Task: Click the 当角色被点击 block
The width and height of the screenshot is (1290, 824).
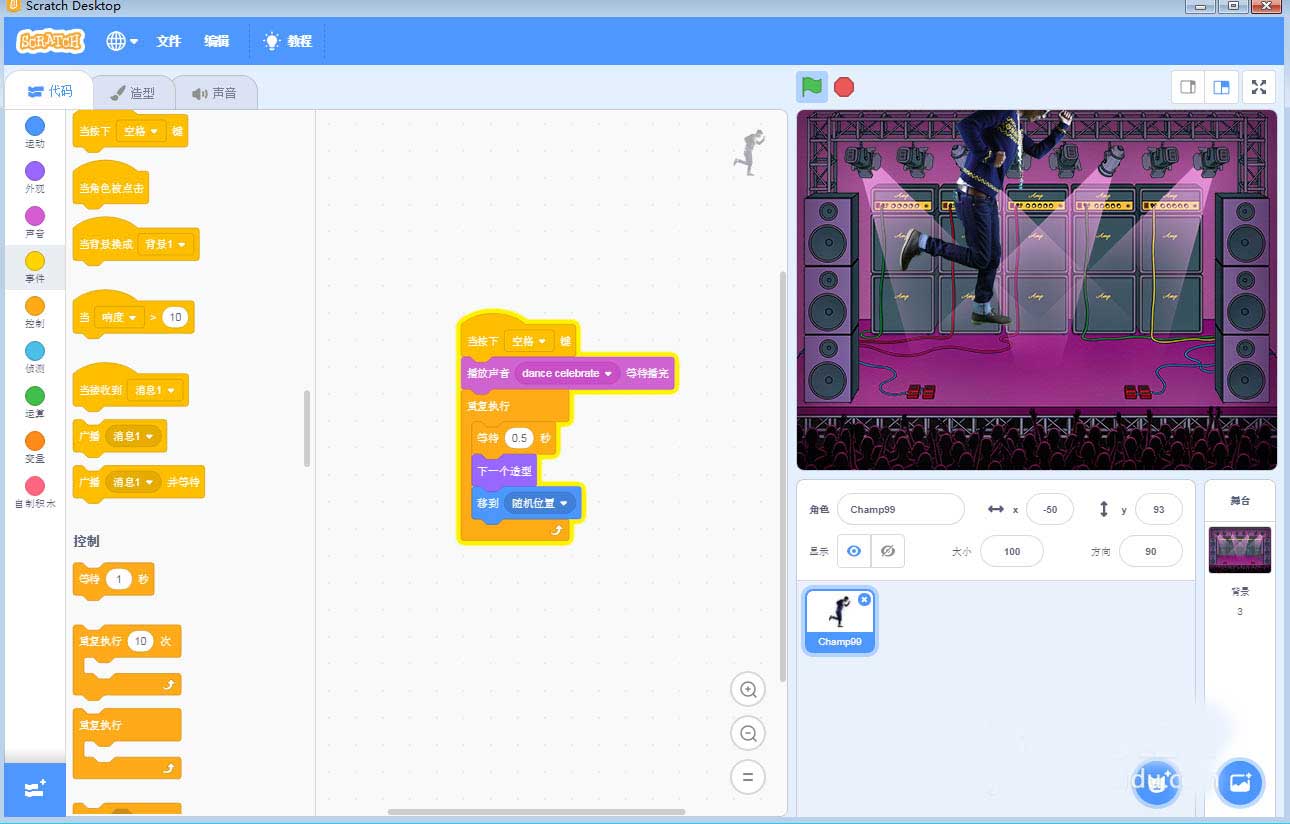Action: click(113, 187)
